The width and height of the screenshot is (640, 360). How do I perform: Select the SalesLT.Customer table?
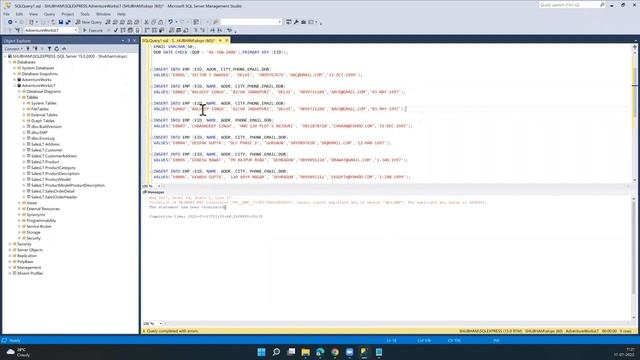(47, 150)
